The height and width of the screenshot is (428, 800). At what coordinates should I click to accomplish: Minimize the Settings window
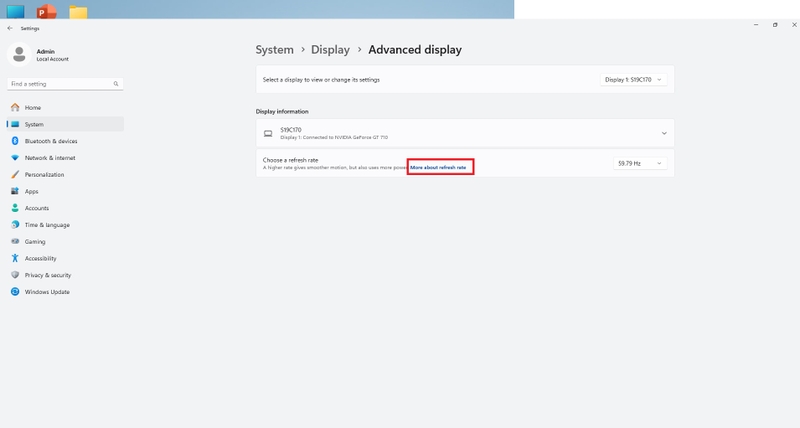756,24
